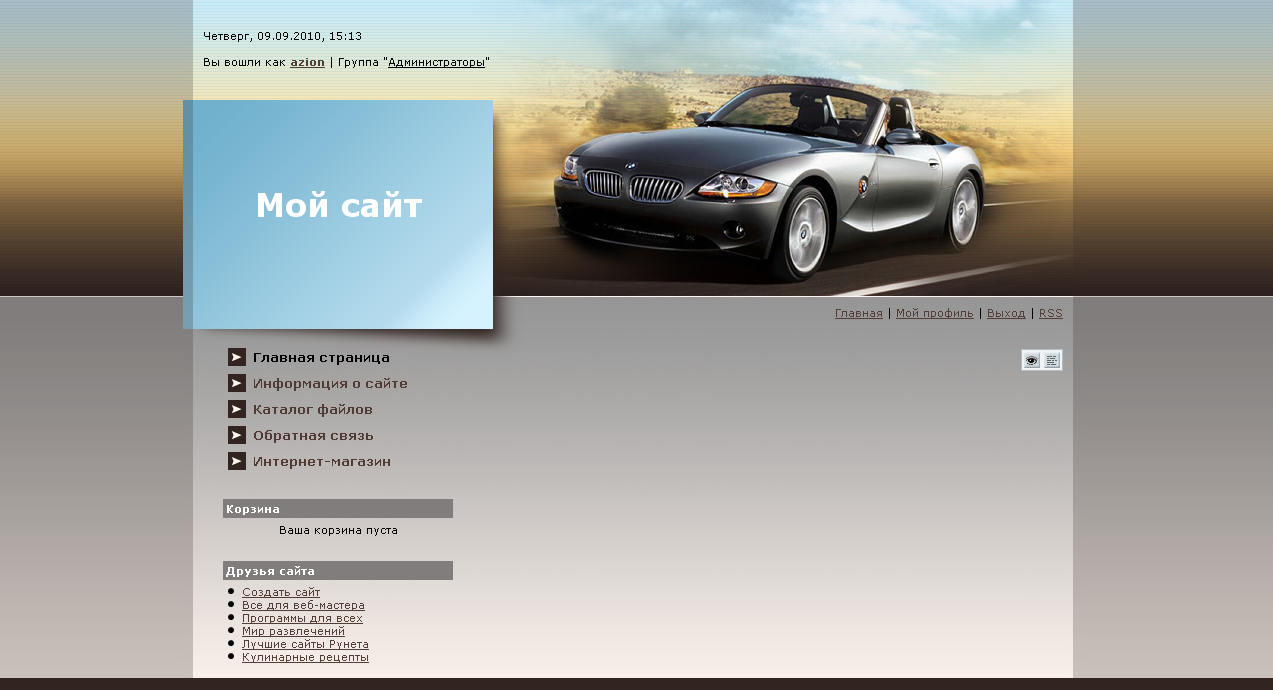Visit the Программы для всех link
This screenshot has height=690, width=1273.
point(302,618)
